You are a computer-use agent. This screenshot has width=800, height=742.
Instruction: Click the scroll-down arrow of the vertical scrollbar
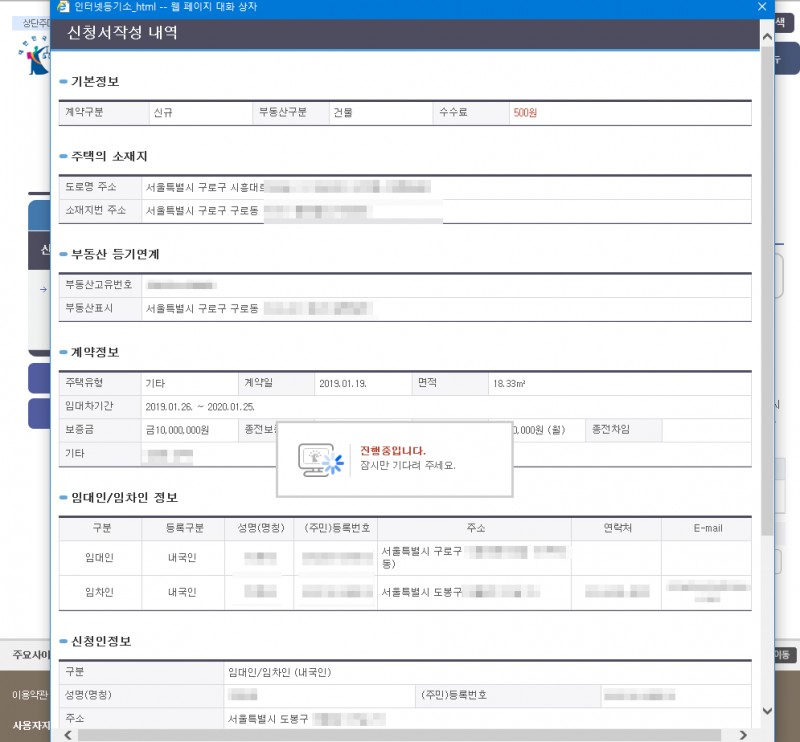pyautogui.click(x=767, y=711)
